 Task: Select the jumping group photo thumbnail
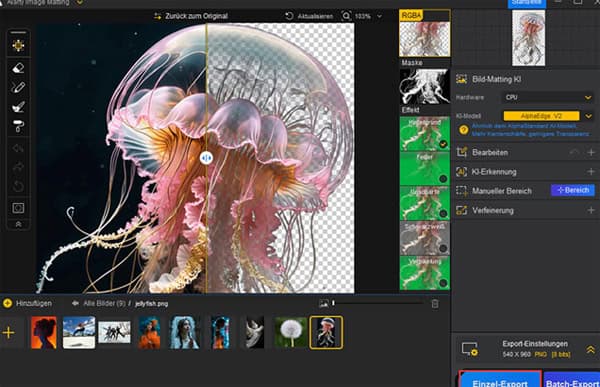[x=114, y=332]
